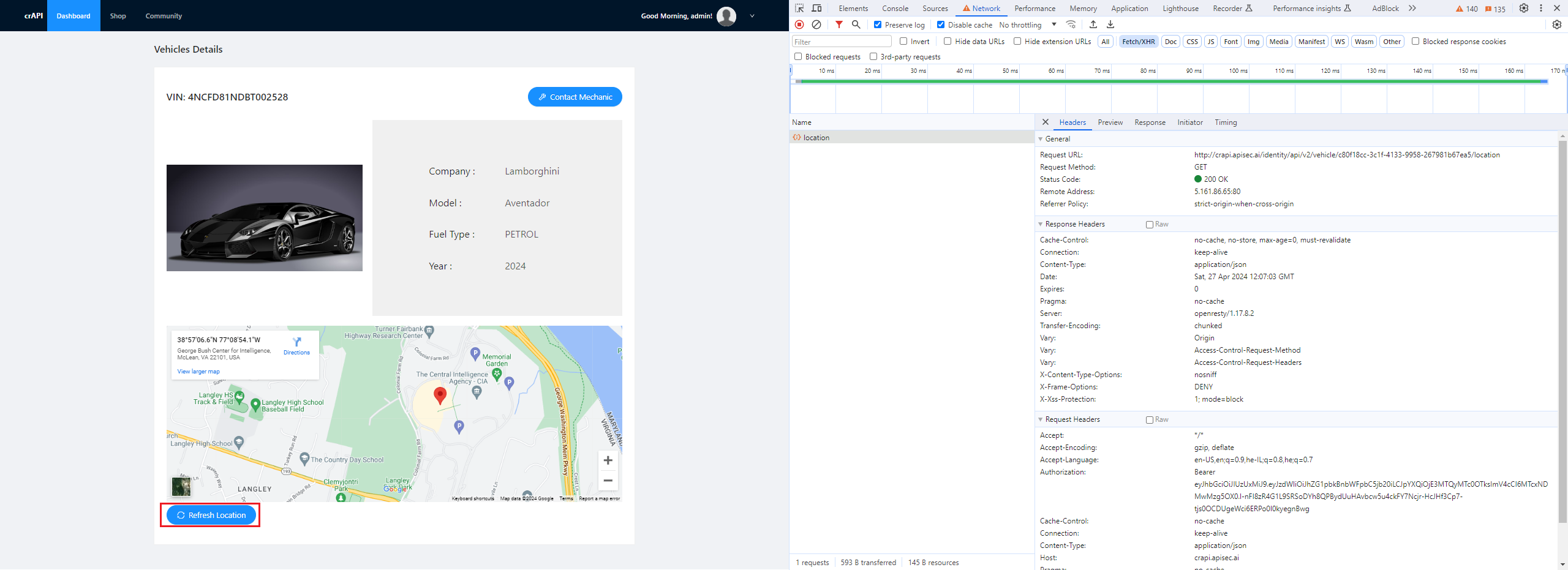Image resolution: width=1568 pixels, height=570 pixels.
Task: Stop recording network log
Action: [799, 24]
